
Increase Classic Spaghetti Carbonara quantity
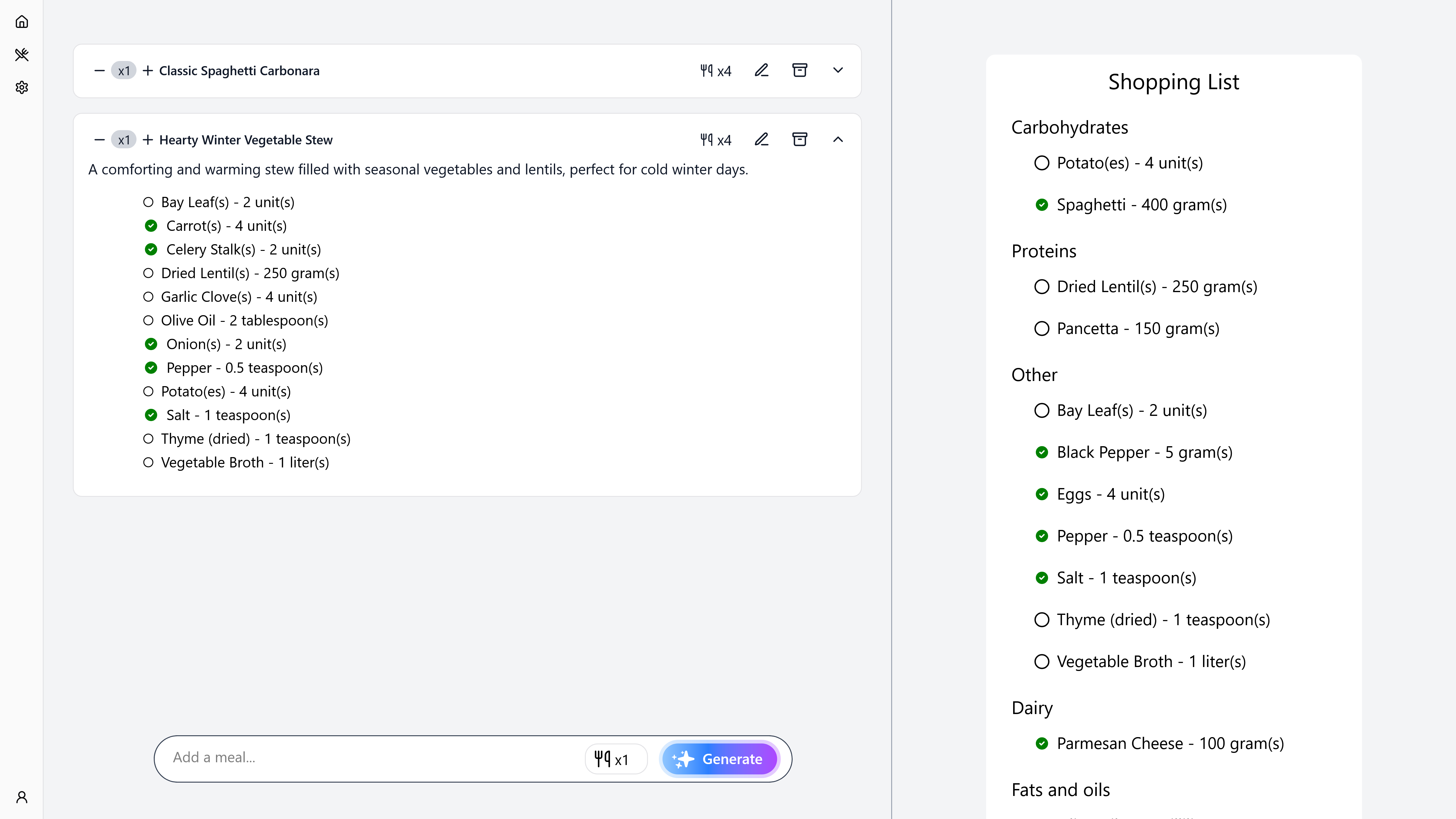pyautogui.click(x=147, y=71)
